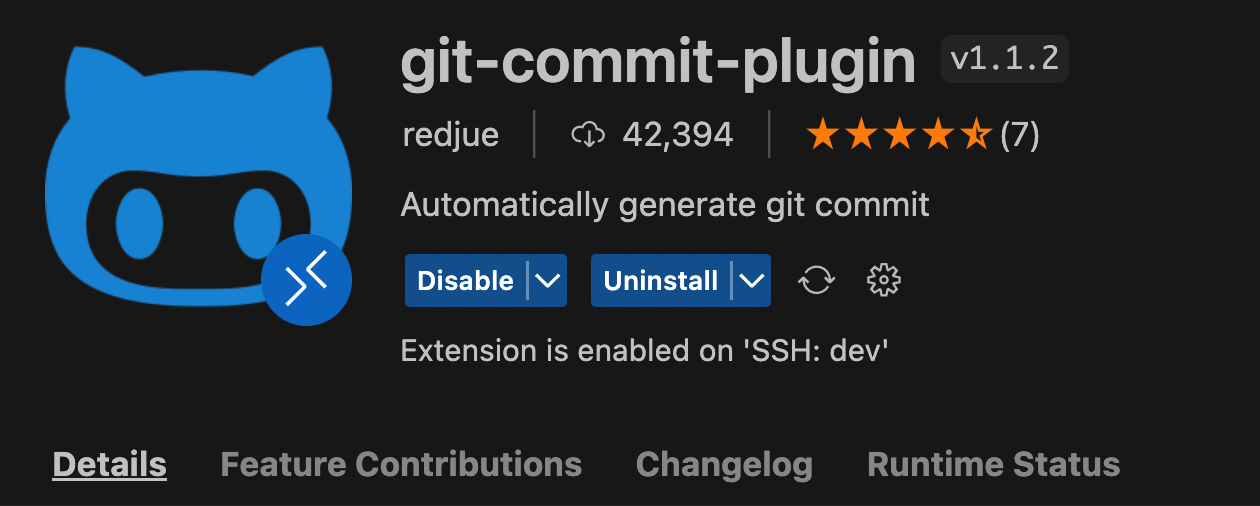
Task: Open the gear manage extension menu
Action: click(x=883, y=281)
